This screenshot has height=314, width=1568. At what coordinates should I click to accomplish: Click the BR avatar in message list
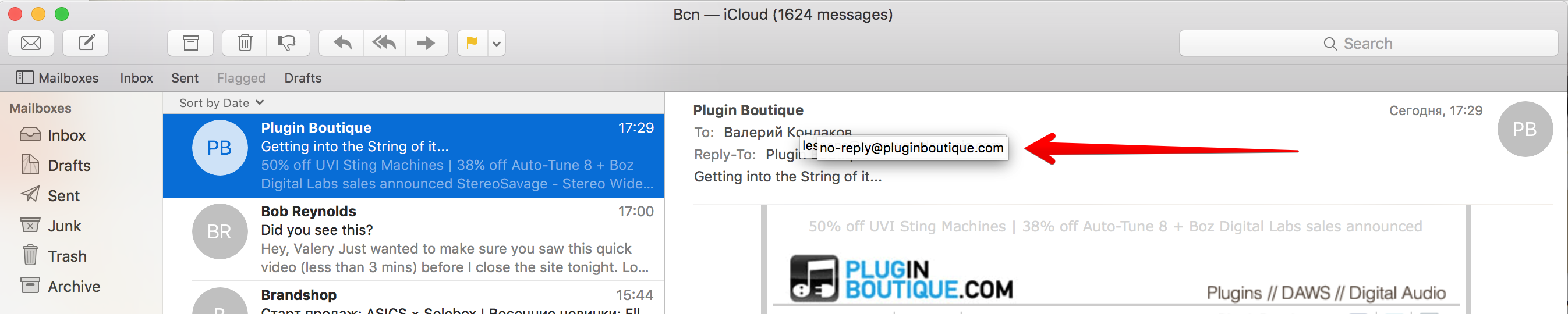click(x=220, y=231)
